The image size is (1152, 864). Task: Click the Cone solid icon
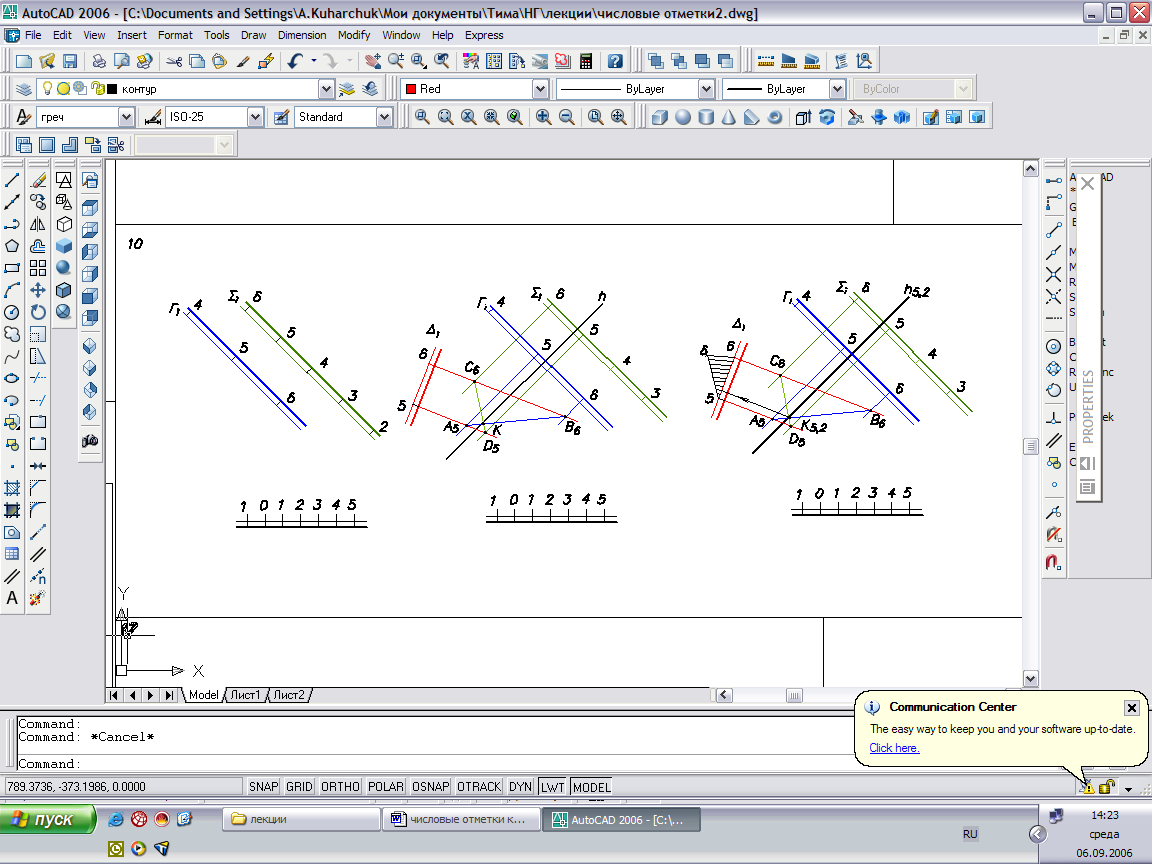(729, 117)
